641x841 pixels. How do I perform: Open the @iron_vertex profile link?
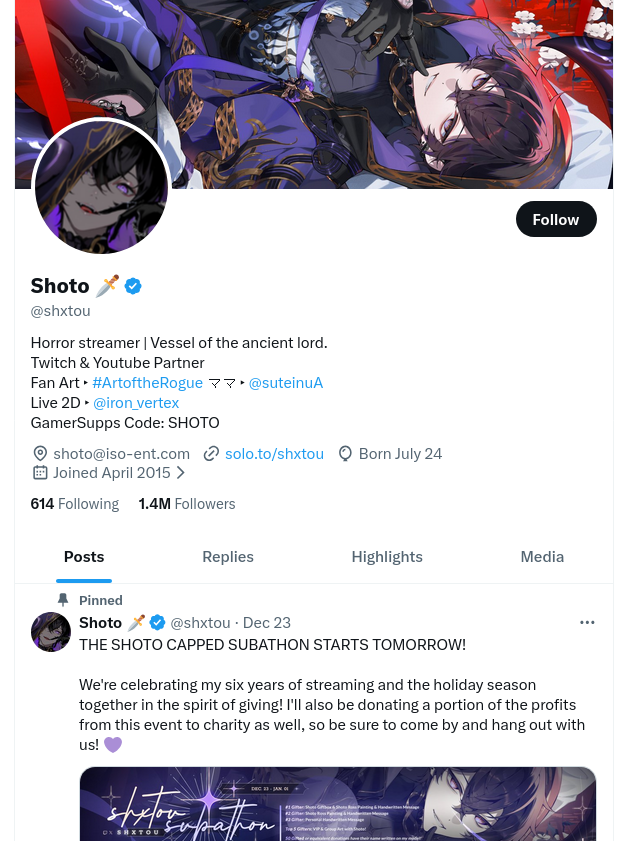pyautogui.click(x=136, y=402)
